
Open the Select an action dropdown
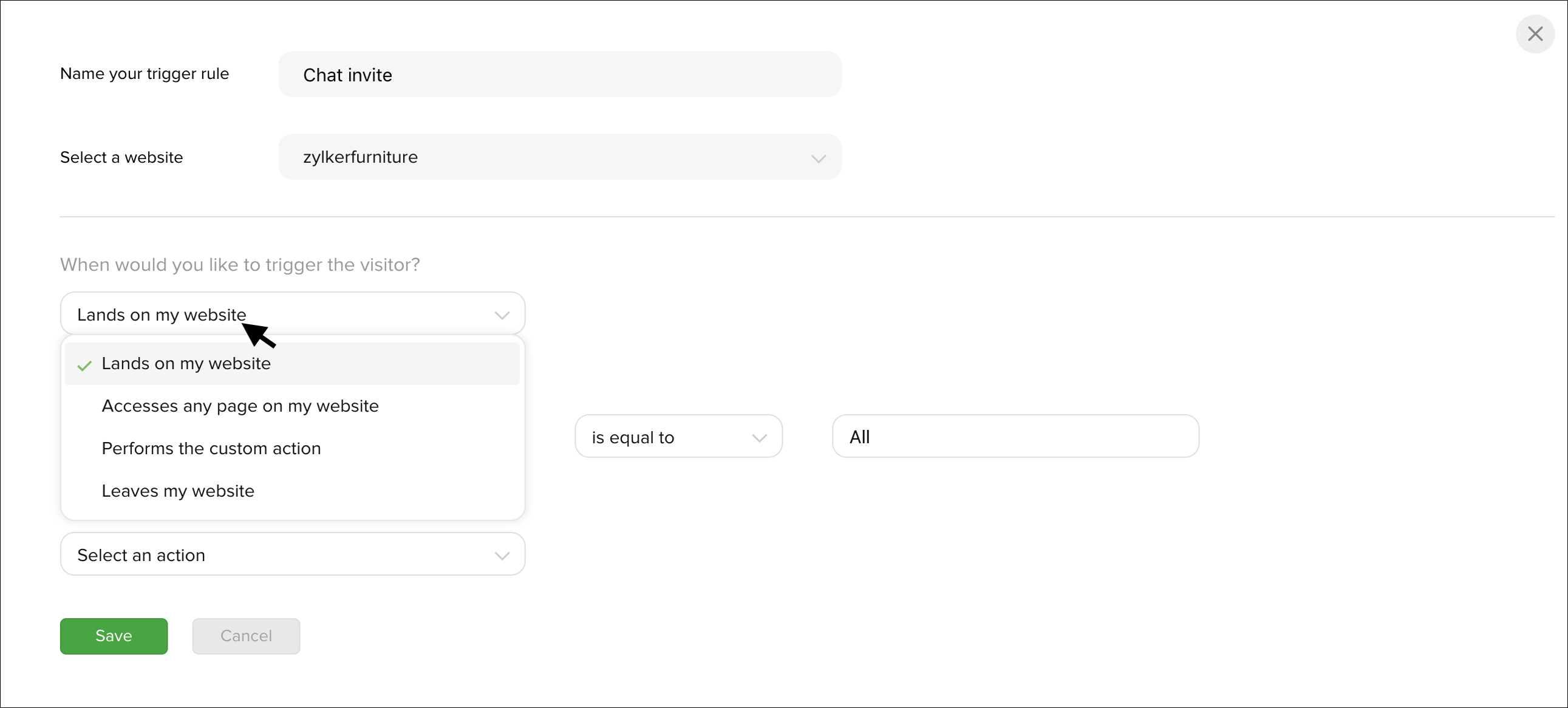(x=292, y=554)
